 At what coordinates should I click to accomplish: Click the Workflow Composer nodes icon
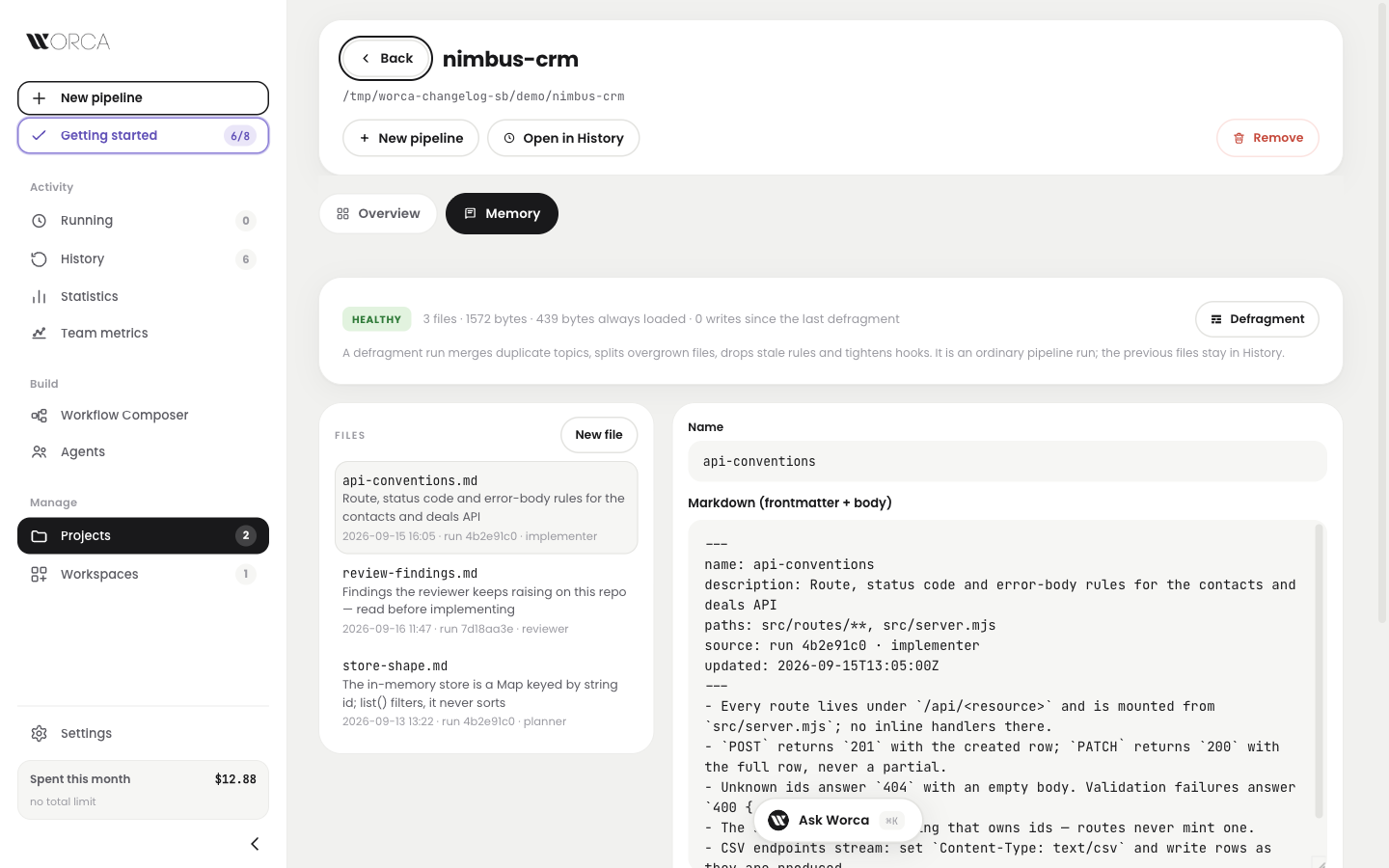[x=39, y=416]
